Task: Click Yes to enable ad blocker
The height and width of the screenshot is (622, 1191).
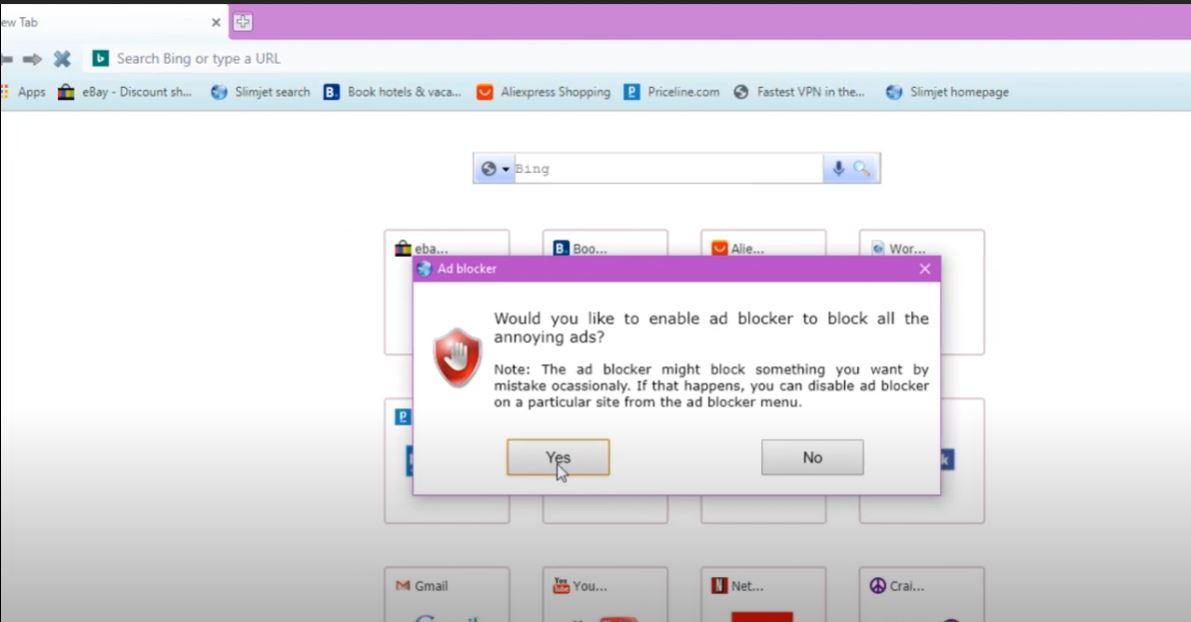Action: [x=558, y=457]
